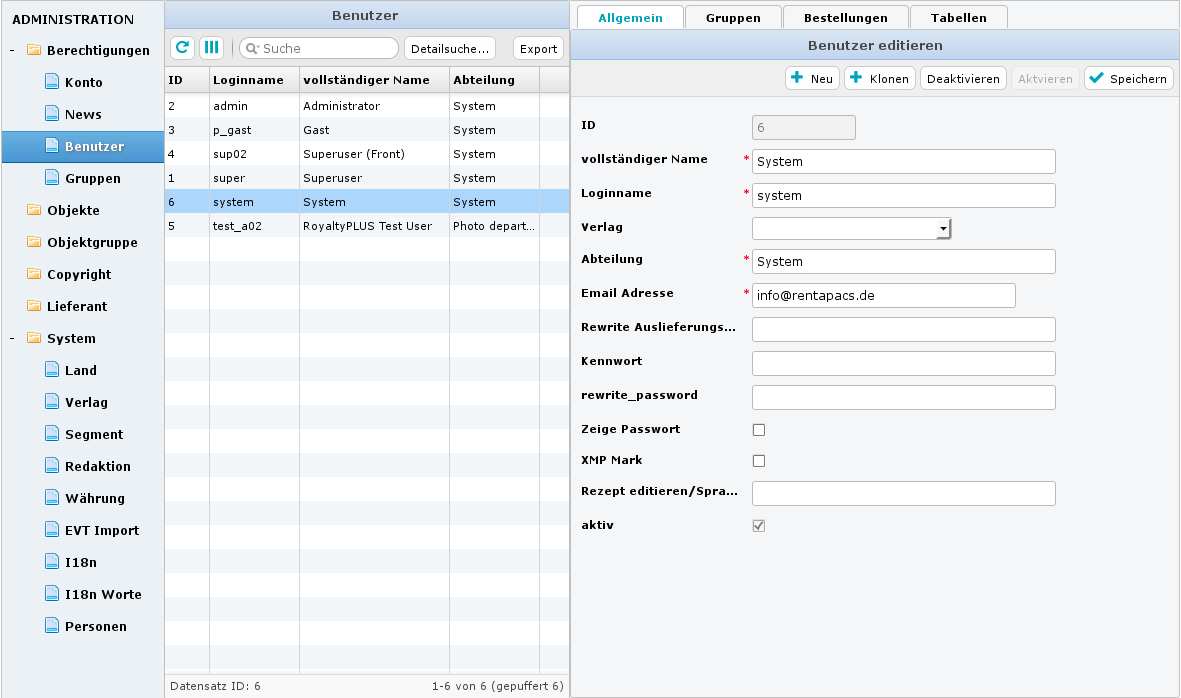Click the Deaktivieren button
This screenshot has width=1181, height=698.
click(x=962, y=79)
